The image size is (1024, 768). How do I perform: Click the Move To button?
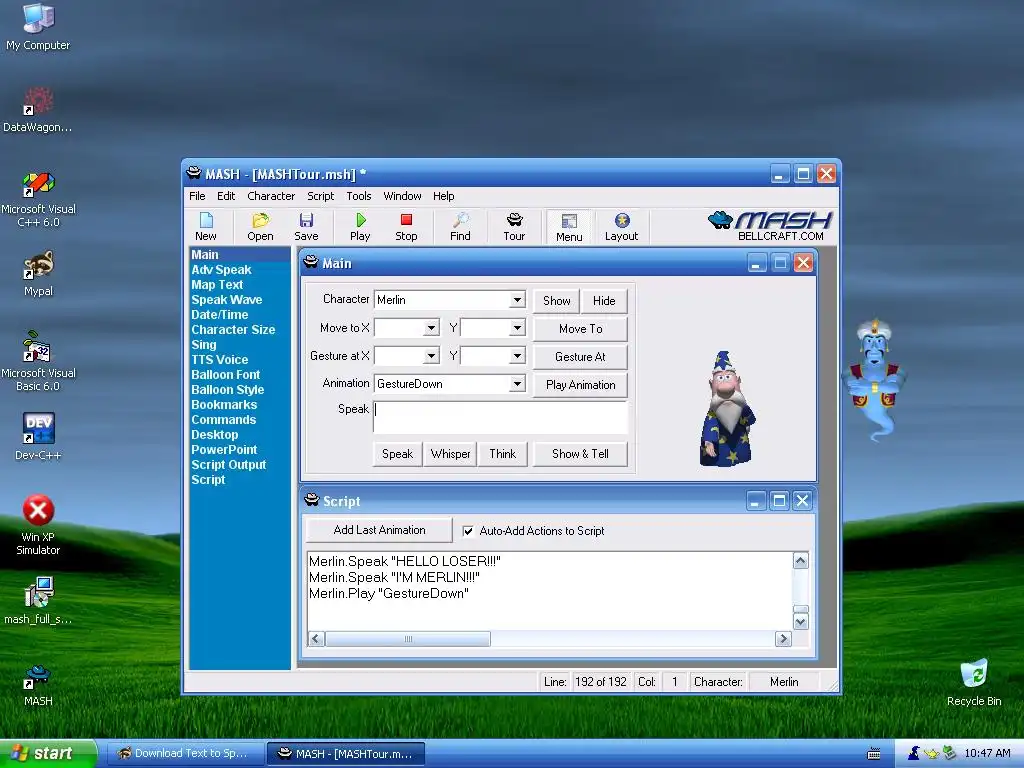(x=581, y=329)
